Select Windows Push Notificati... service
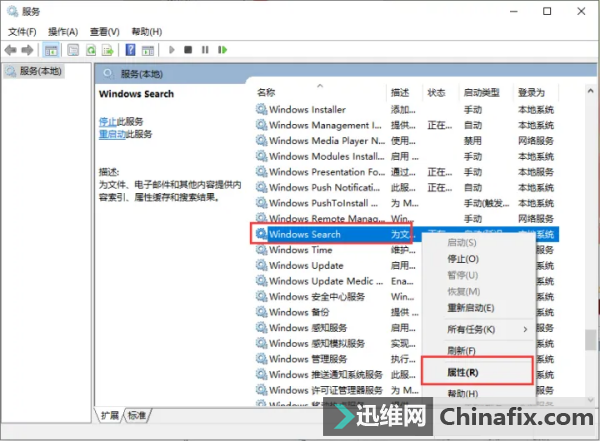This screenshot has width=600, height=441. point(405,188)
